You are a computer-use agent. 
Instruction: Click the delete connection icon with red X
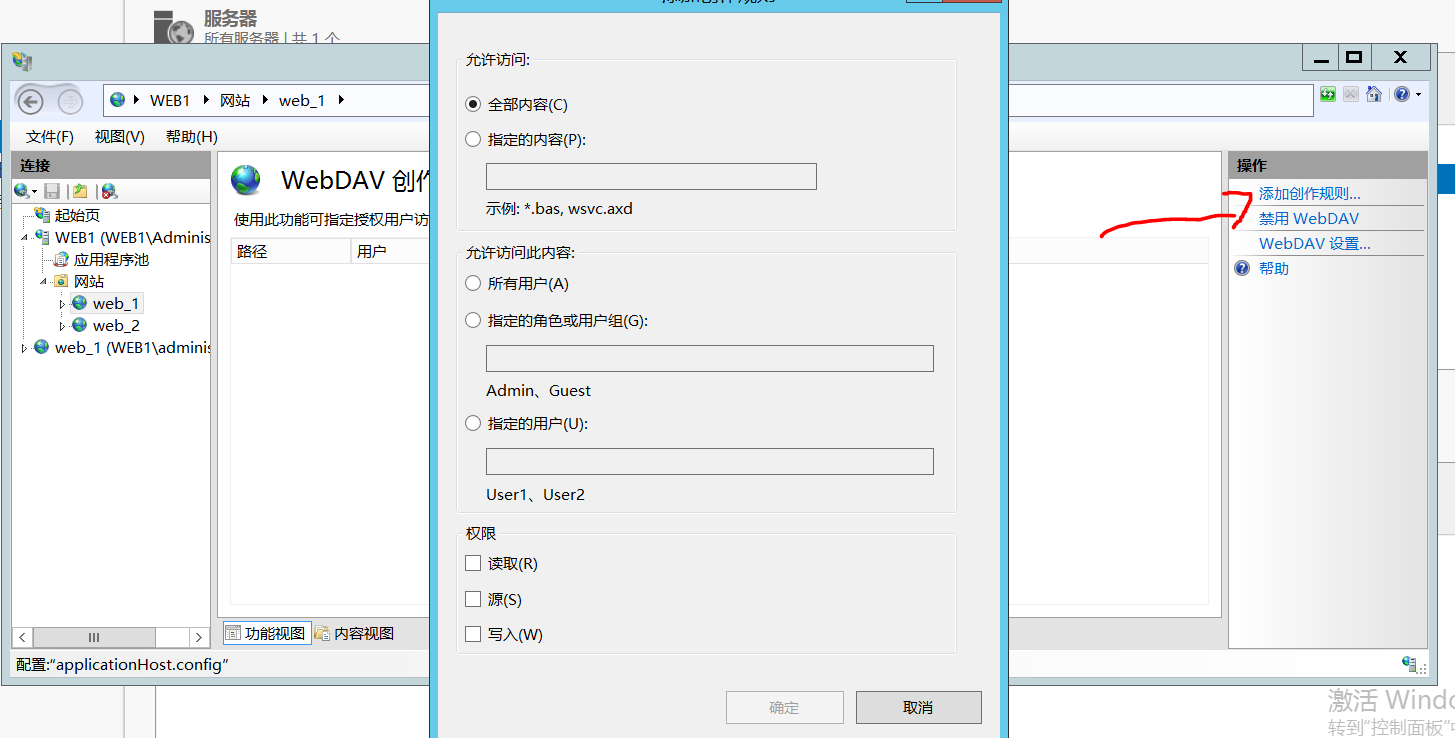tap(109, 191)
